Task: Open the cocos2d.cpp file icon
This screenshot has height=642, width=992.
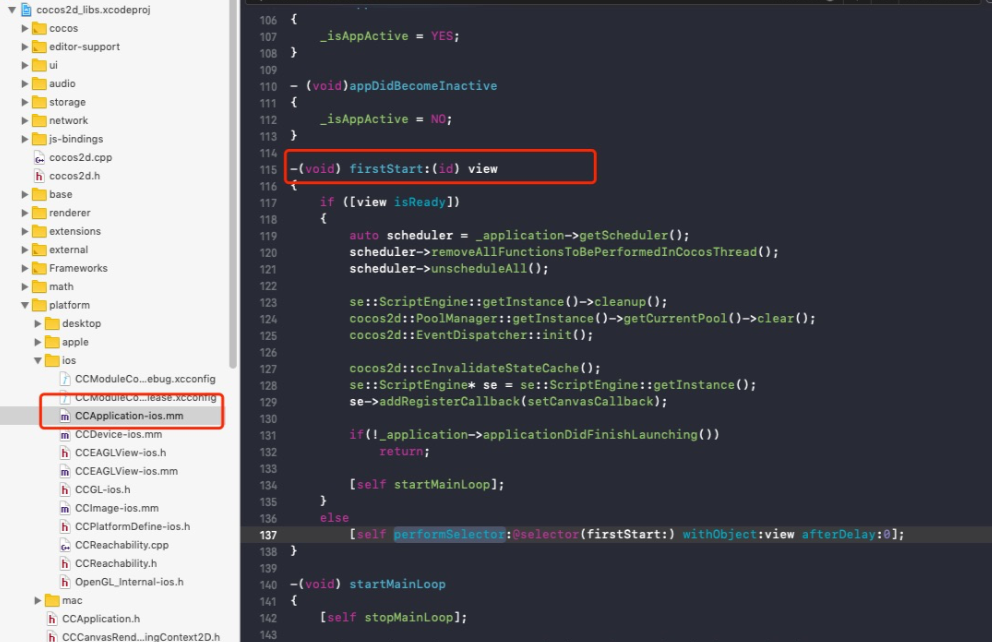Action: click(39, 157)
